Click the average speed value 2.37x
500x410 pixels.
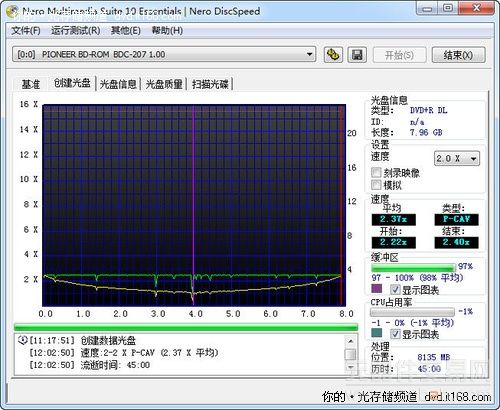tap(394, 219)
